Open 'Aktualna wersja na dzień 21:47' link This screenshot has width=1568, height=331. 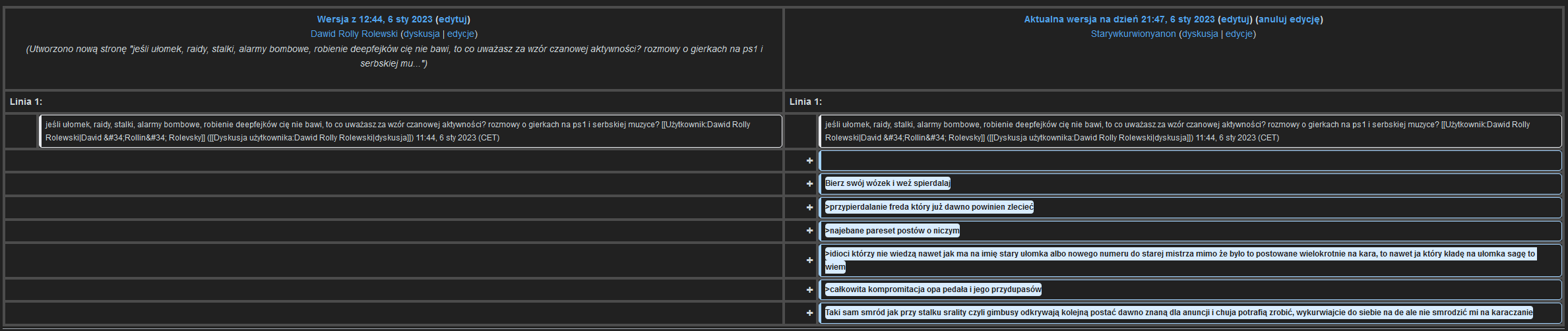(1119, 19)
